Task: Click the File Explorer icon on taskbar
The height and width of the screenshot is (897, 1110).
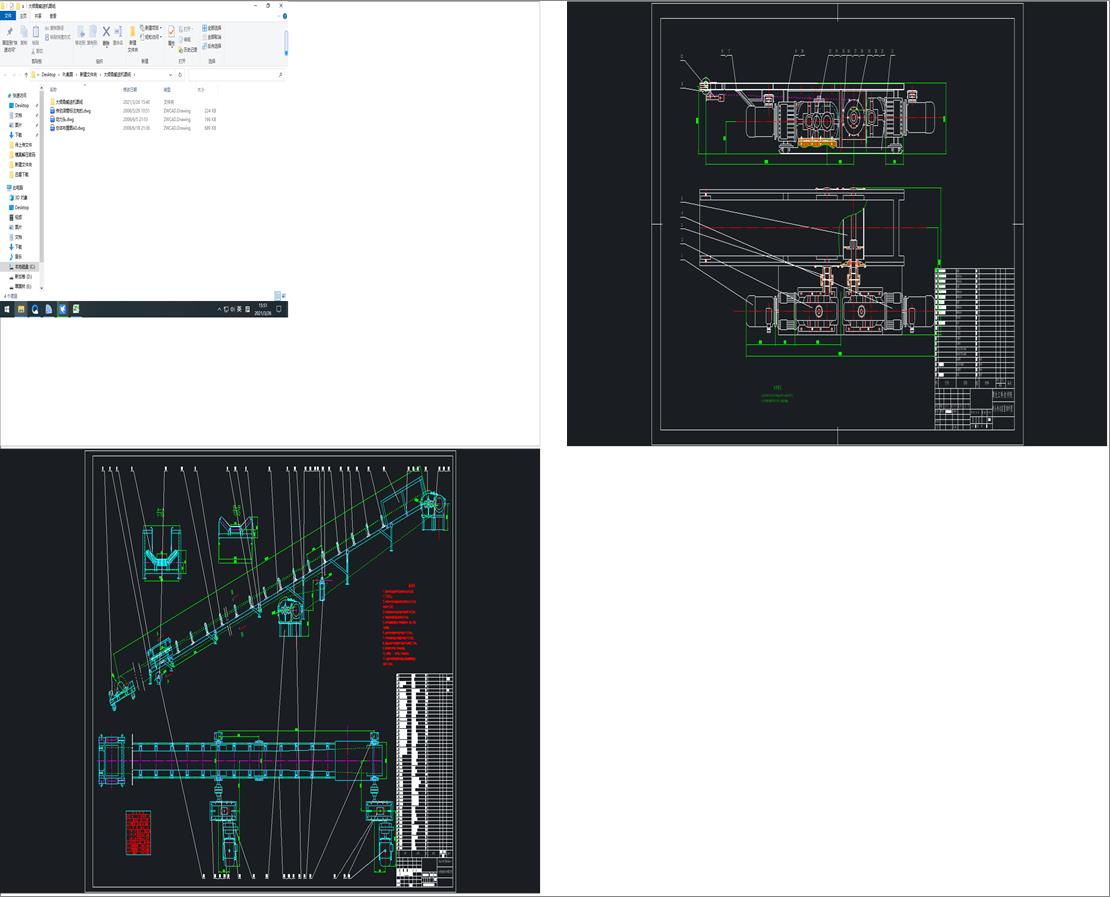Action: coord(21,309)
